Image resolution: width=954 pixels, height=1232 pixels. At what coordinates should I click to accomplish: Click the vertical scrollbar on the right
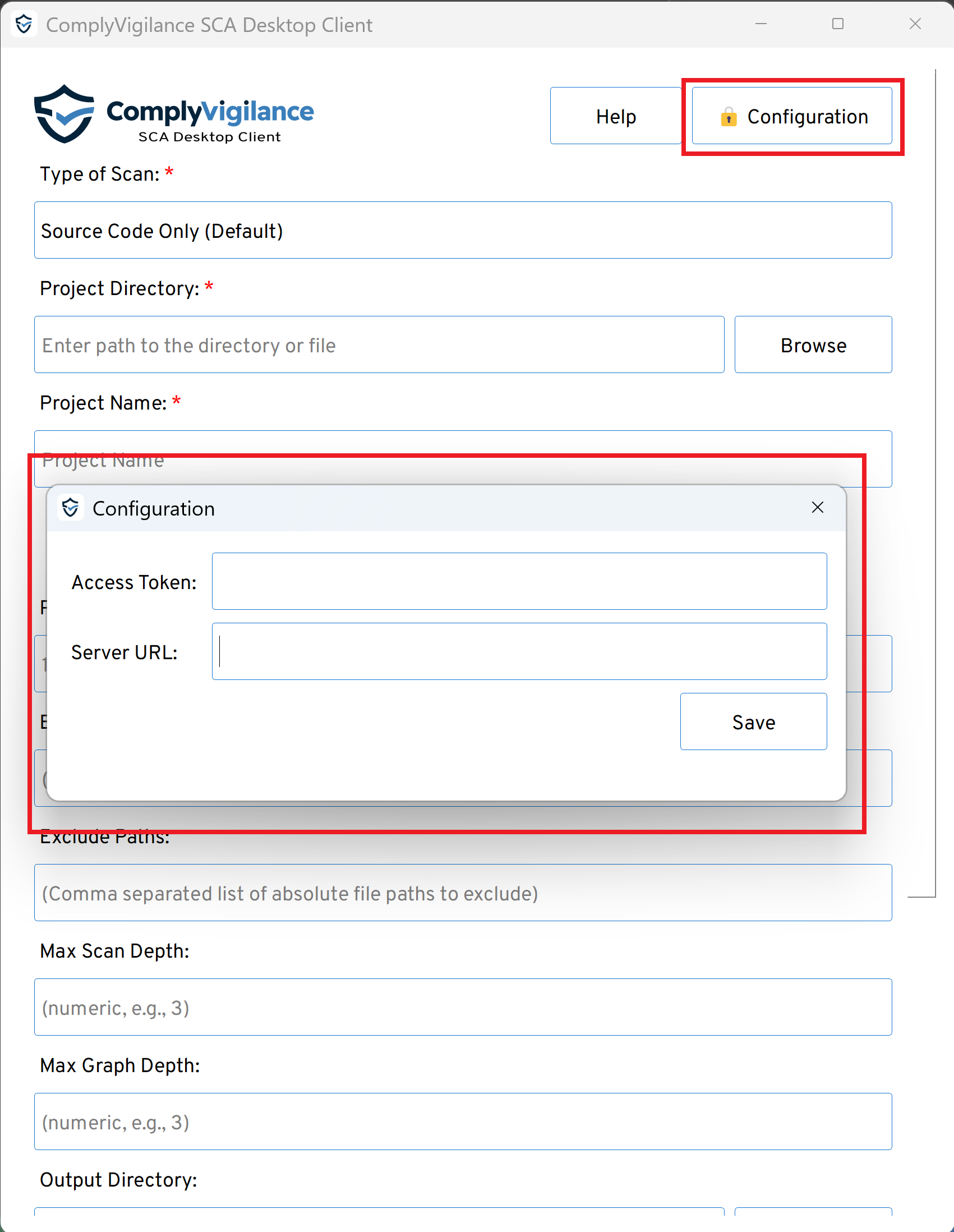click(x=935, y=480)
